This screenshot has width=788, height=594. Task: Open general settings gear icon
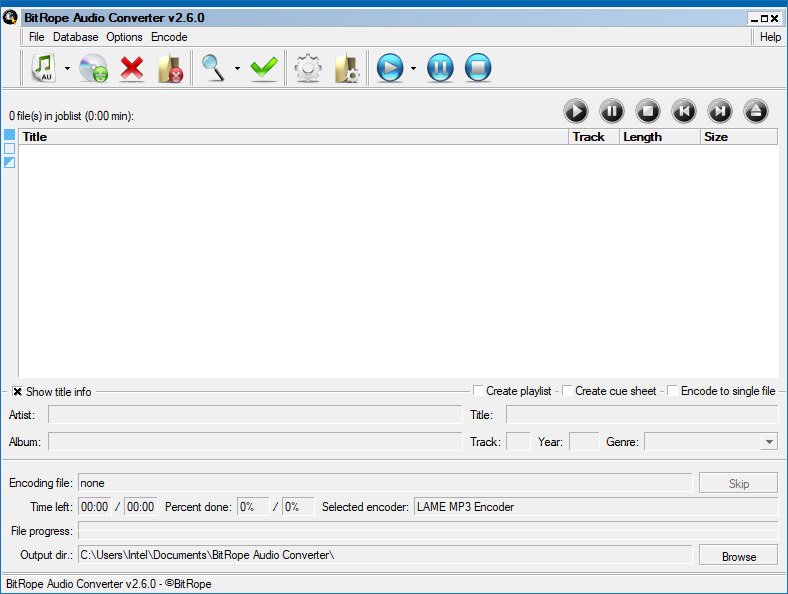pyautogui.click(x=308, y=68)
